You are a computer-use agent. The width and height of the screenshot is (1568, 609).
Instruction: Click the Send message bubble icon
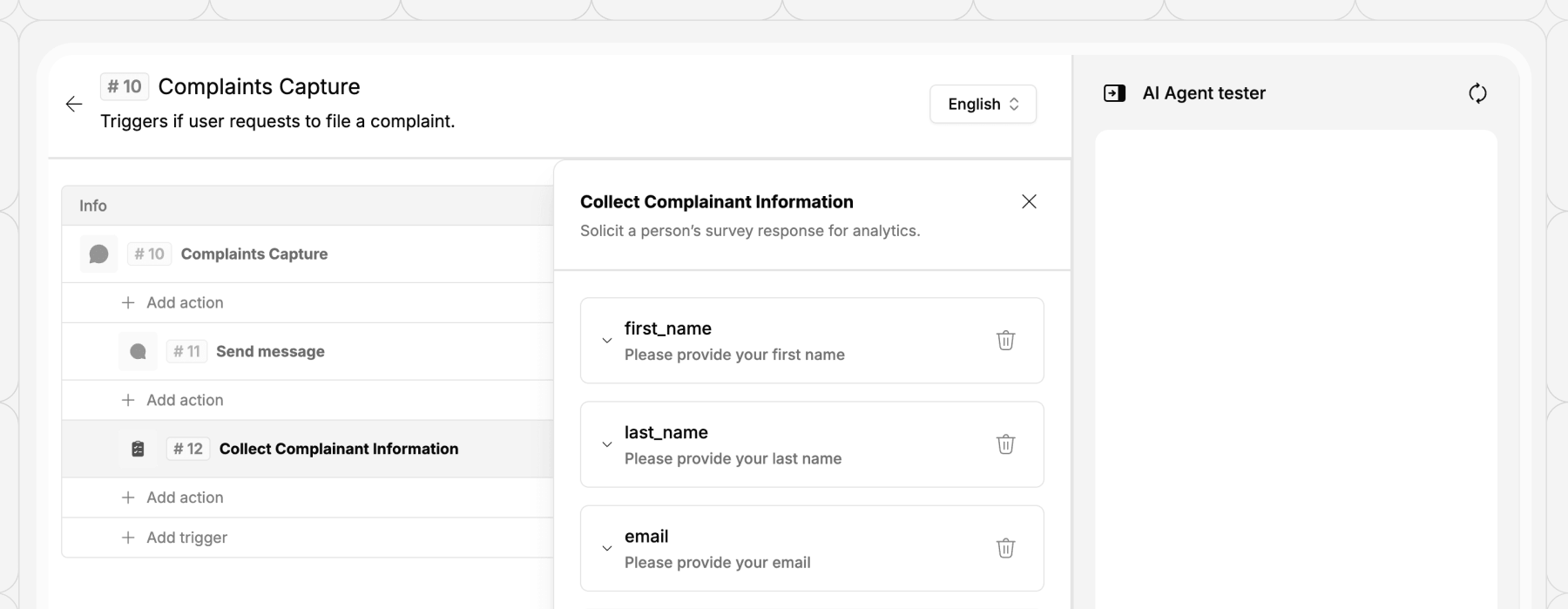click(138, 352)
